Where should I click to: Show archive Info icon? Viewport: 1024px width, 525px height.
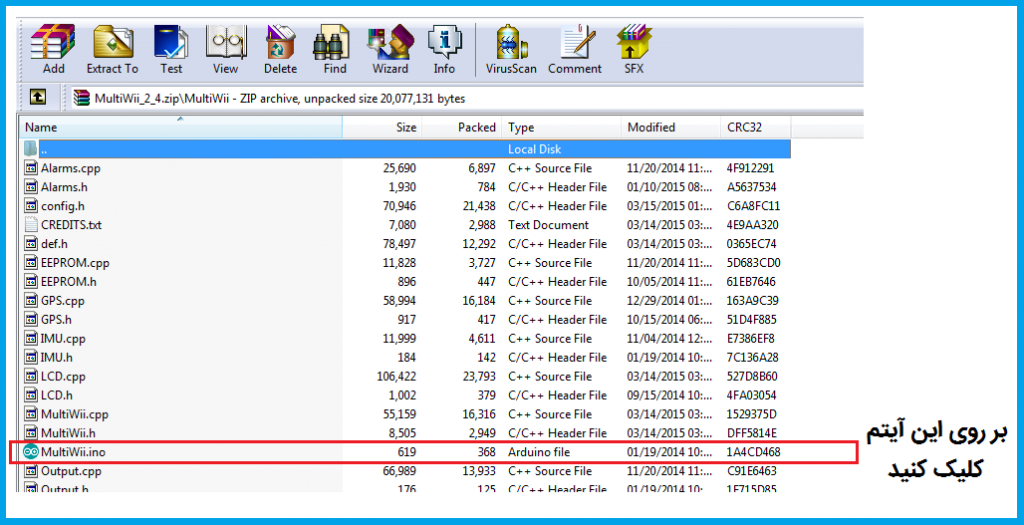[444, 42]
